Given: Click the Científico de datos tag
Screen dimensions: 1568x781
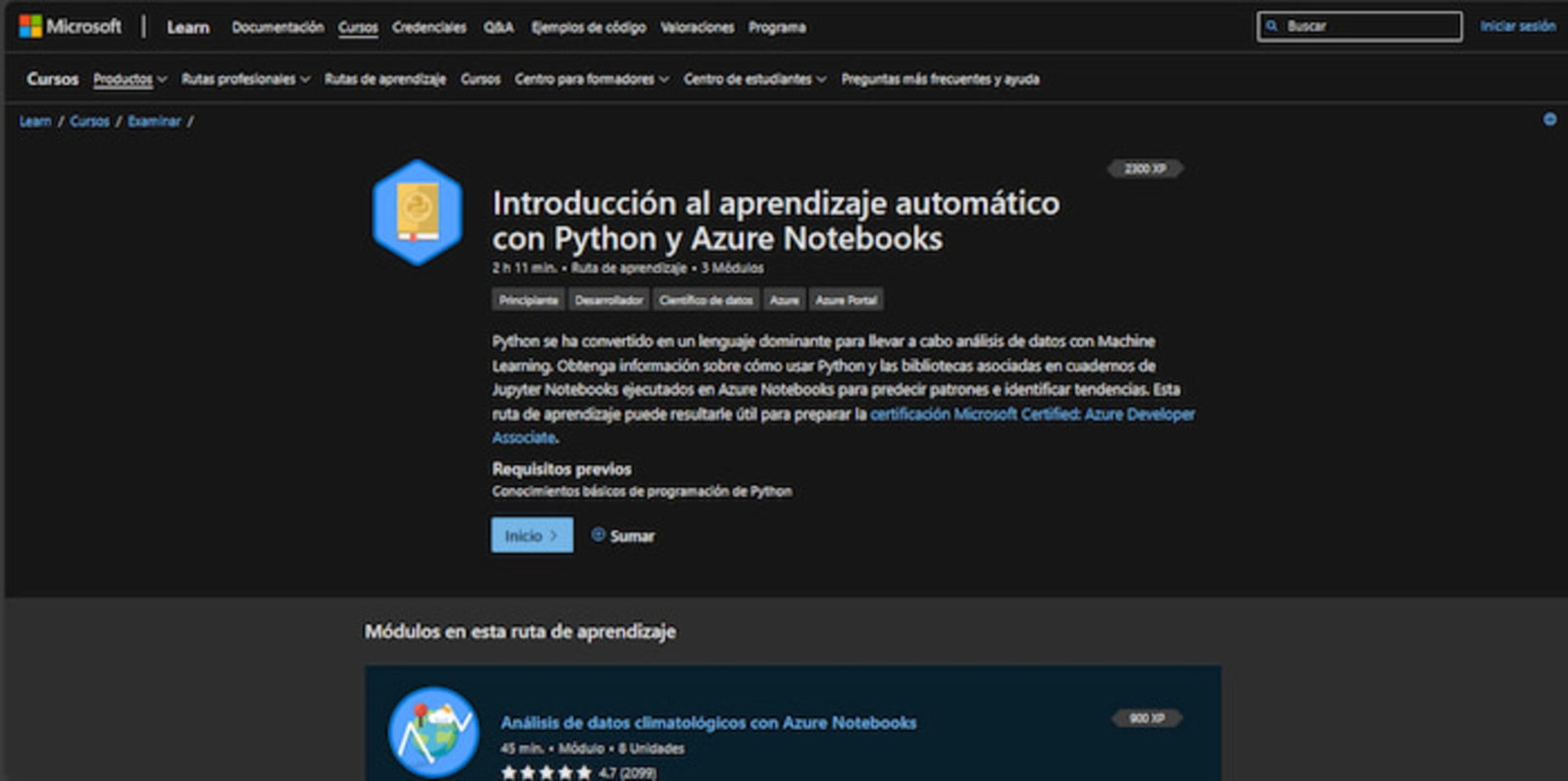Looking at the screenshot, I should [x=706, y=300].
